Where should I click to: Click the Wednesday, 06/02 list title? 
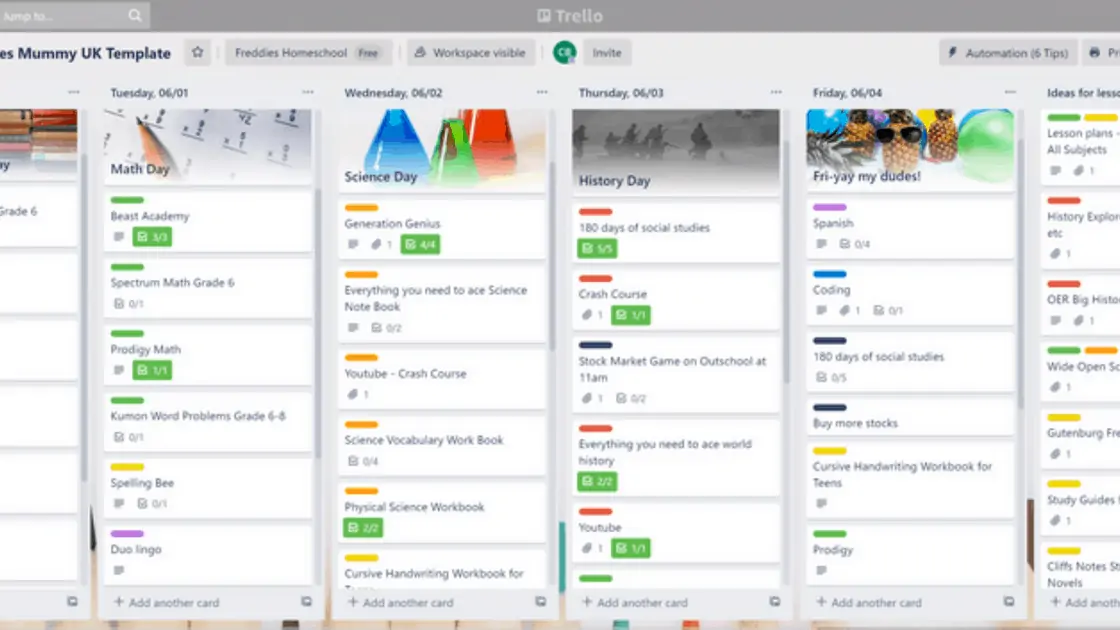(x=394, y=93)
